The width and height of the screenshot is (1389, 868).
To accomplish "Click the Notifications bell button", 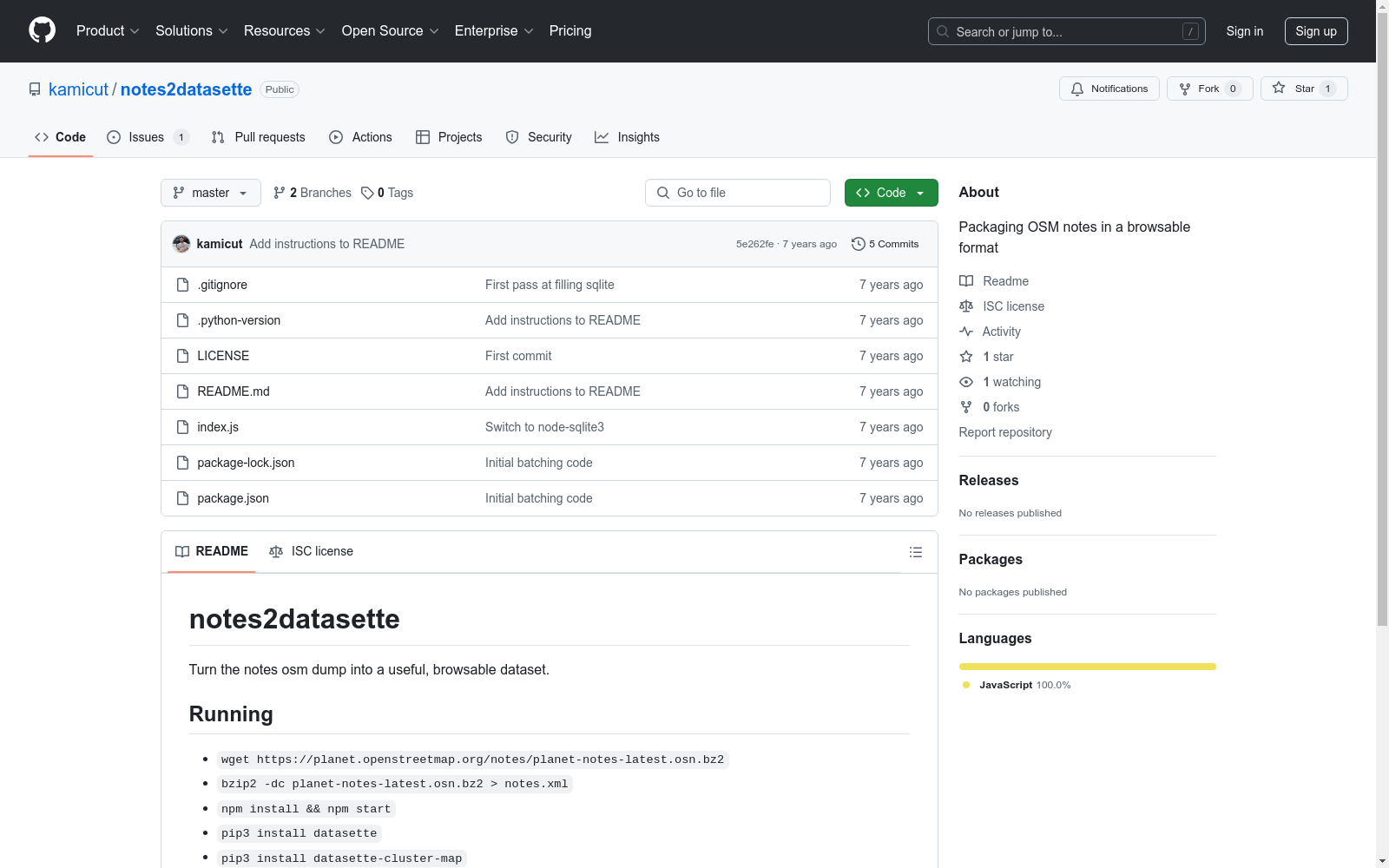I will pos(1109,89).
